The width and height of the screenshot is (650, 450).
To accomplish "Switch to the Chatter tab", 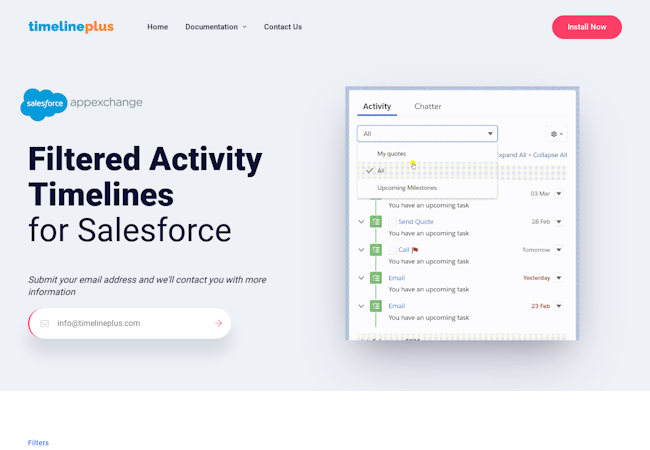I will point(427,106).
